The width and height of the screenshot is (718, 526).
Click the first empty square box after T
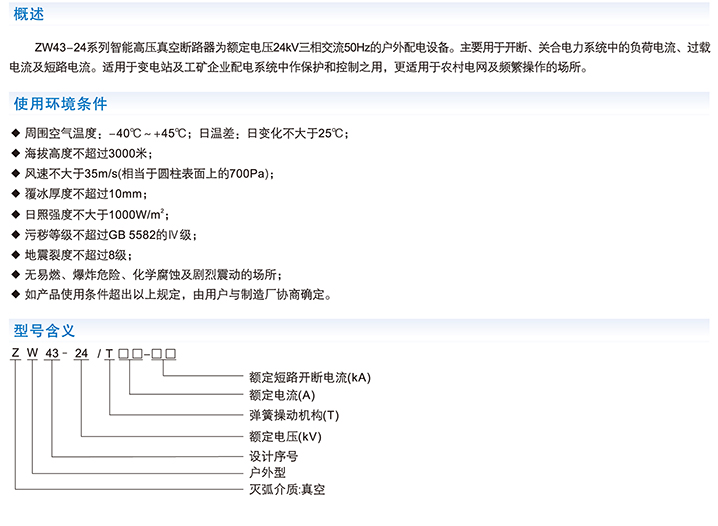(123, 354)
